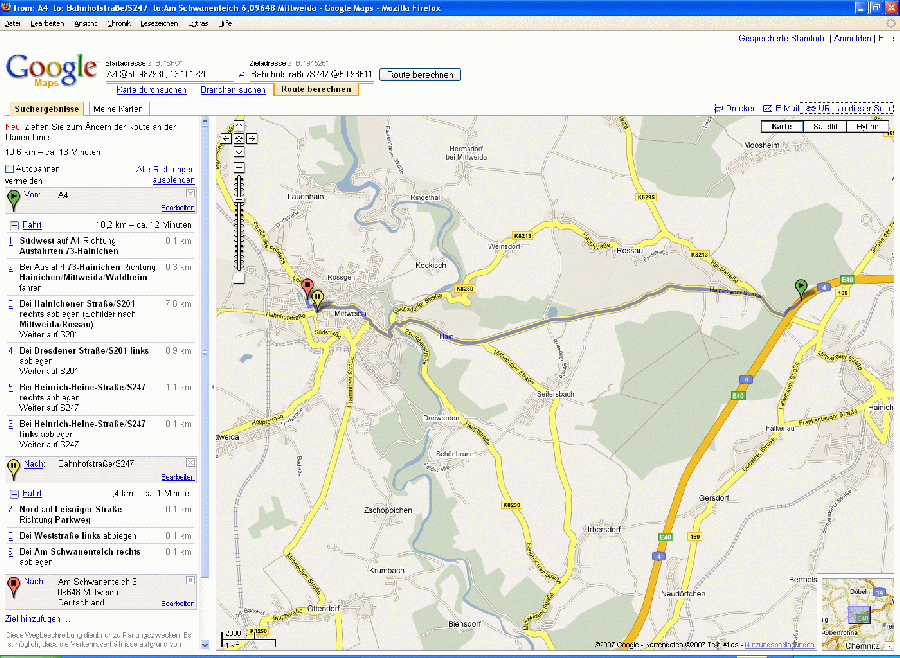Select the Branchen suchen tab link

tap(233, 90)
